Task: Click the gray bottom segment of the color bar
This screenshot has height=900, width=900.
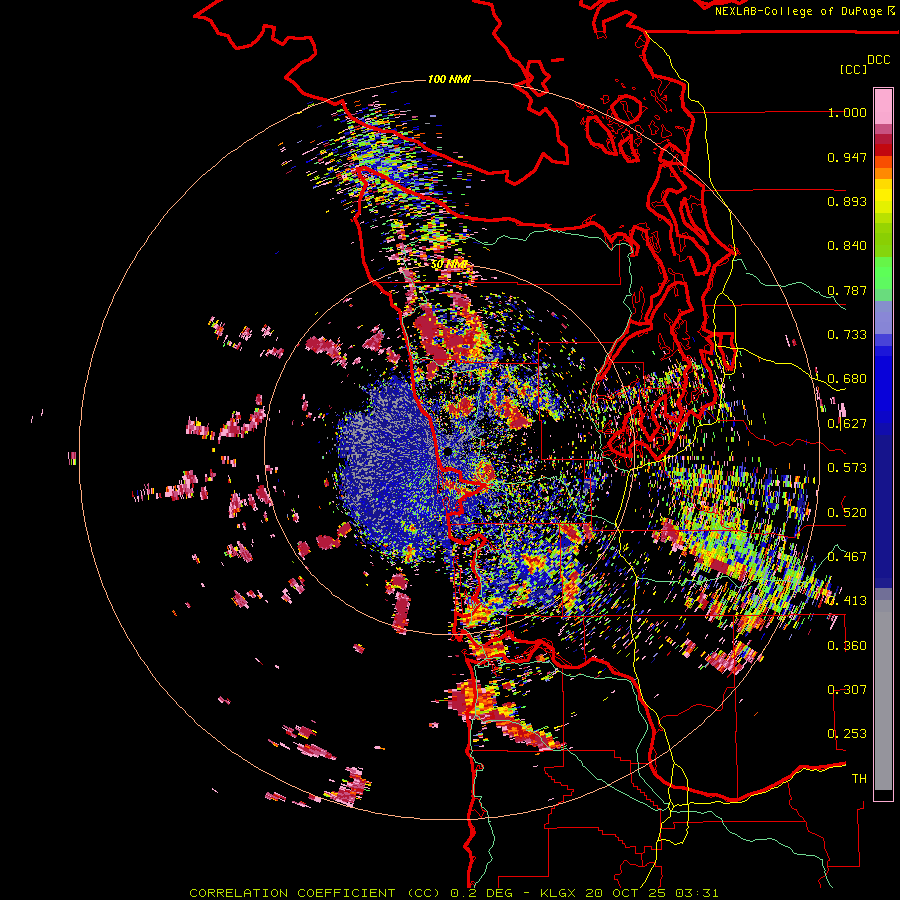Action: (883, 695)
